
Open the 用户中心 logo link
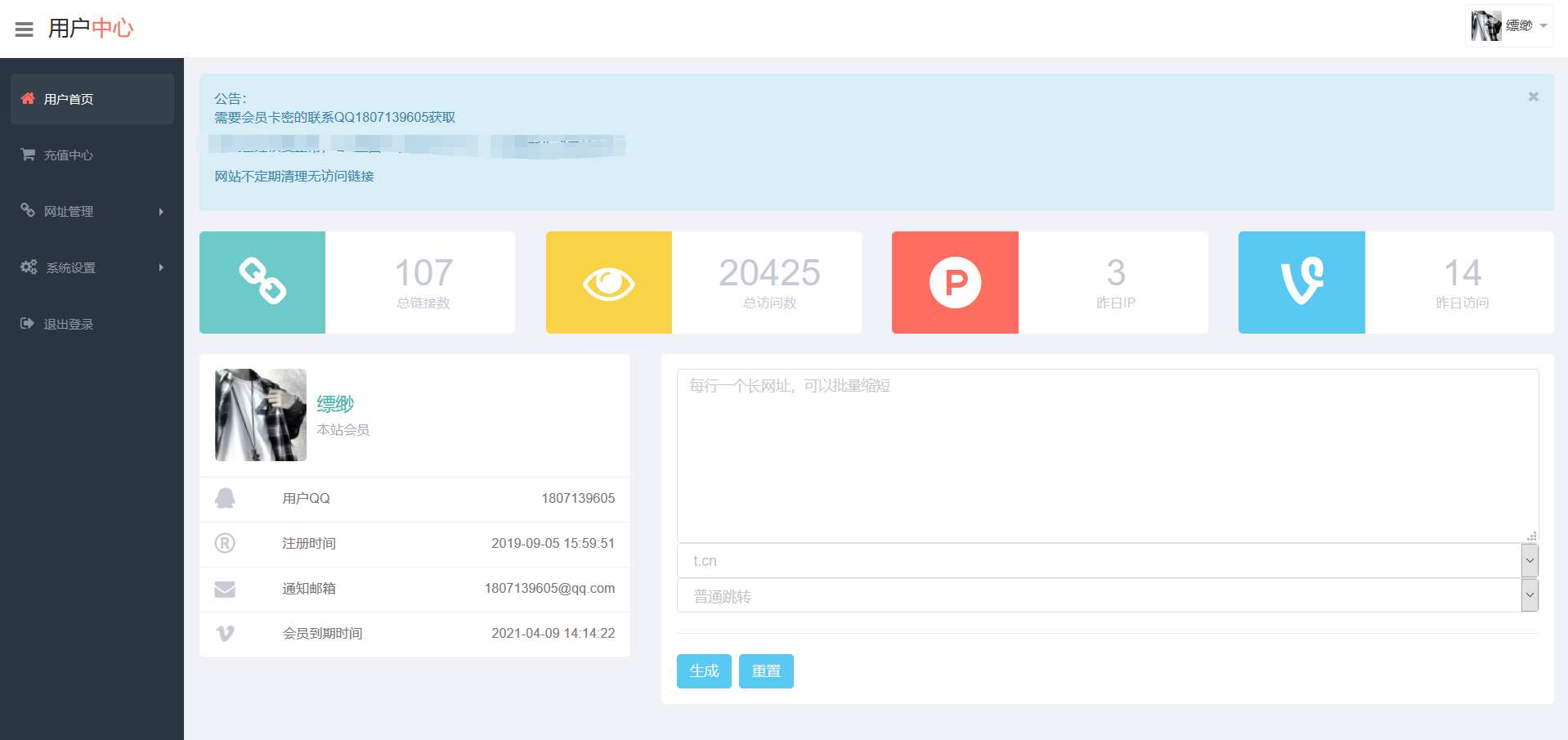(x=91, y=29)
